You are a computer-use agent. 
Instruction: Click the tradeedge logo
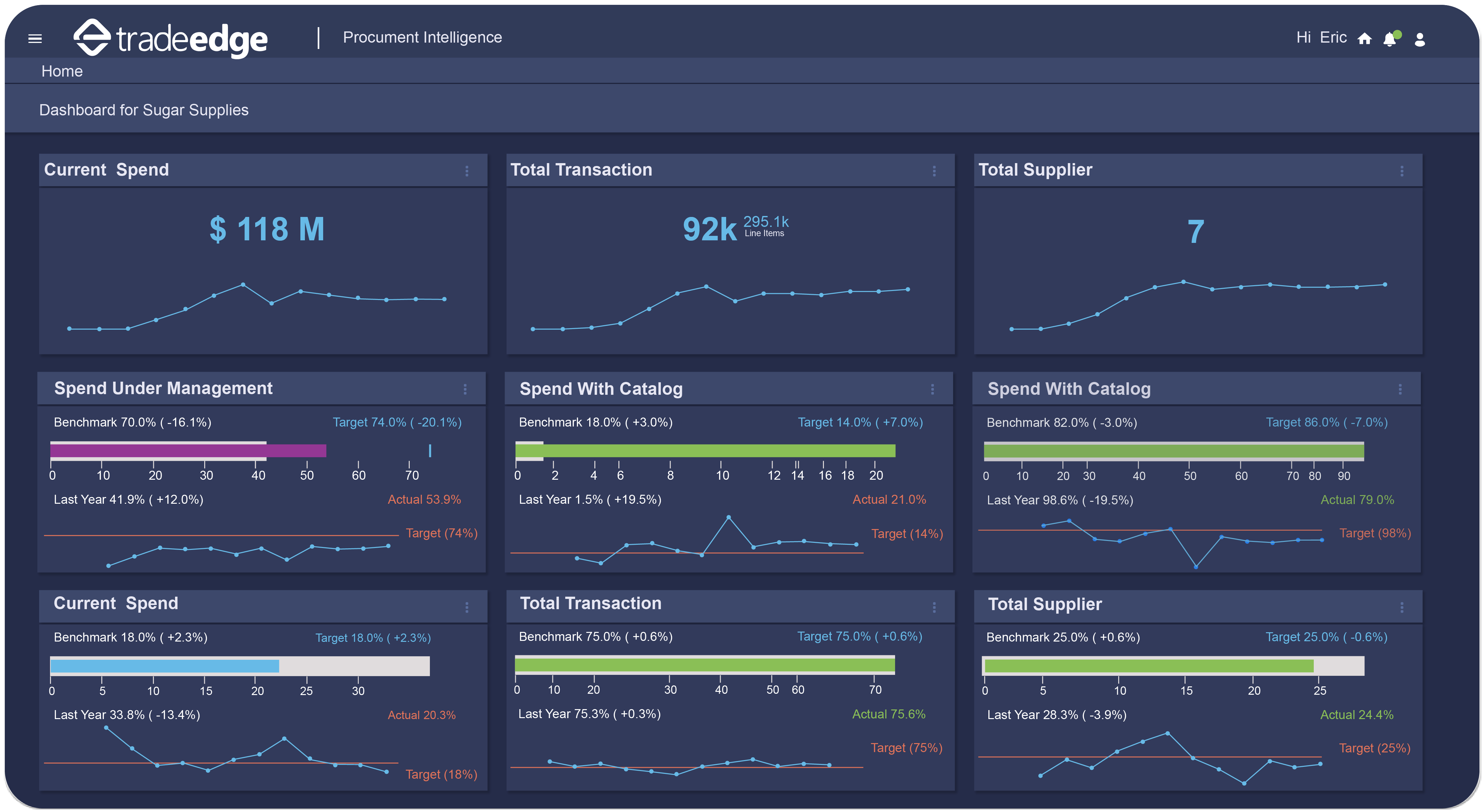pos(171,38)
